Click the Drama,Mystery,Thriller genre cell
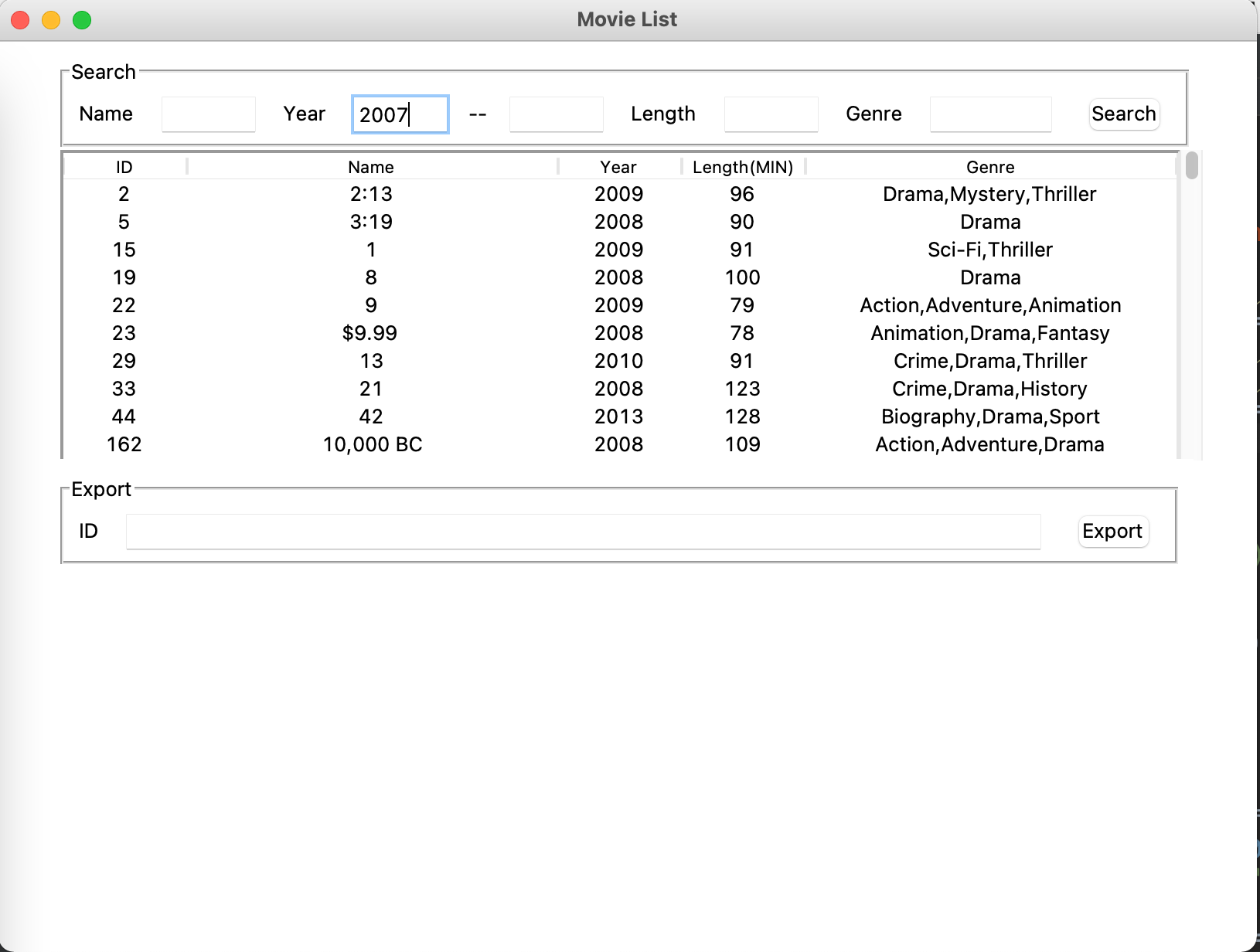The height and width of the screenshot is (952, 1260). (x=990, y=194)
